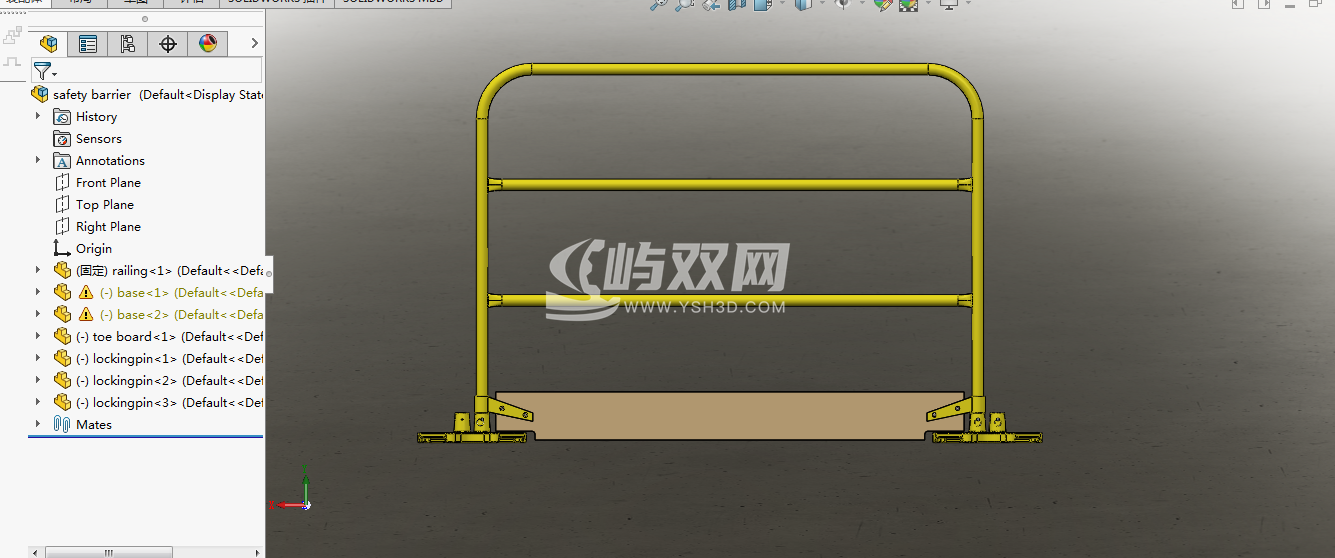The image size is (1335, 558).
Task: Select the top rail of the railing model
Action: pyautogui.click(x=729, y=69)
